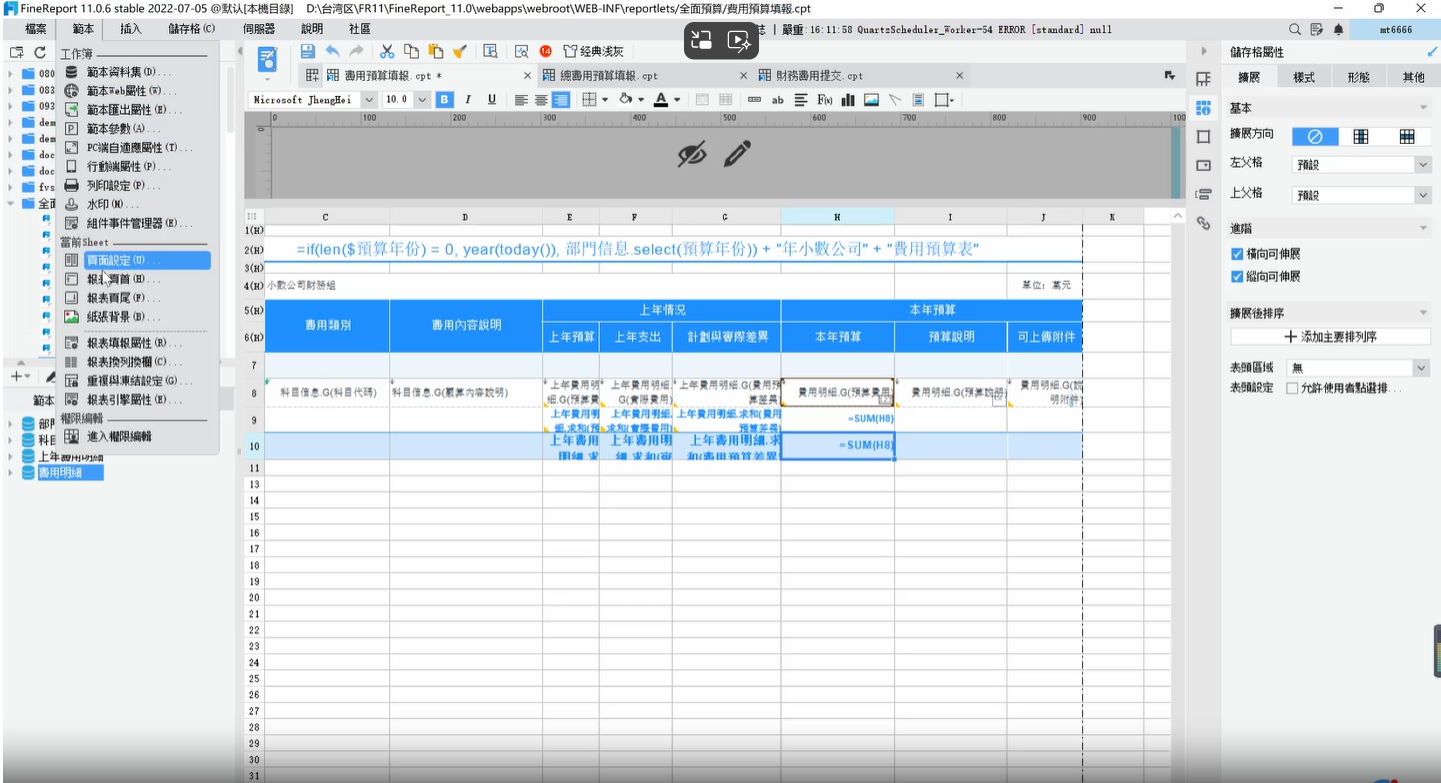Click the insert formula F(x) icon
The width and height of the screenshot is (1441, 783).
(825, 100)
